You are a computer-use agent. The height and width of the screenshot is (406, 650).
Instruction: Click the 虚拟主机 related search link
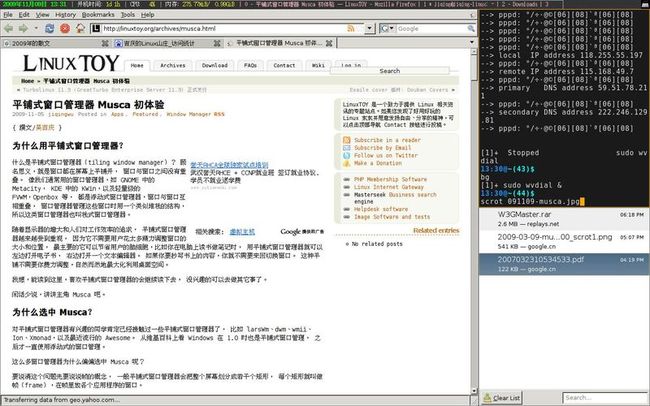point(243,232)
